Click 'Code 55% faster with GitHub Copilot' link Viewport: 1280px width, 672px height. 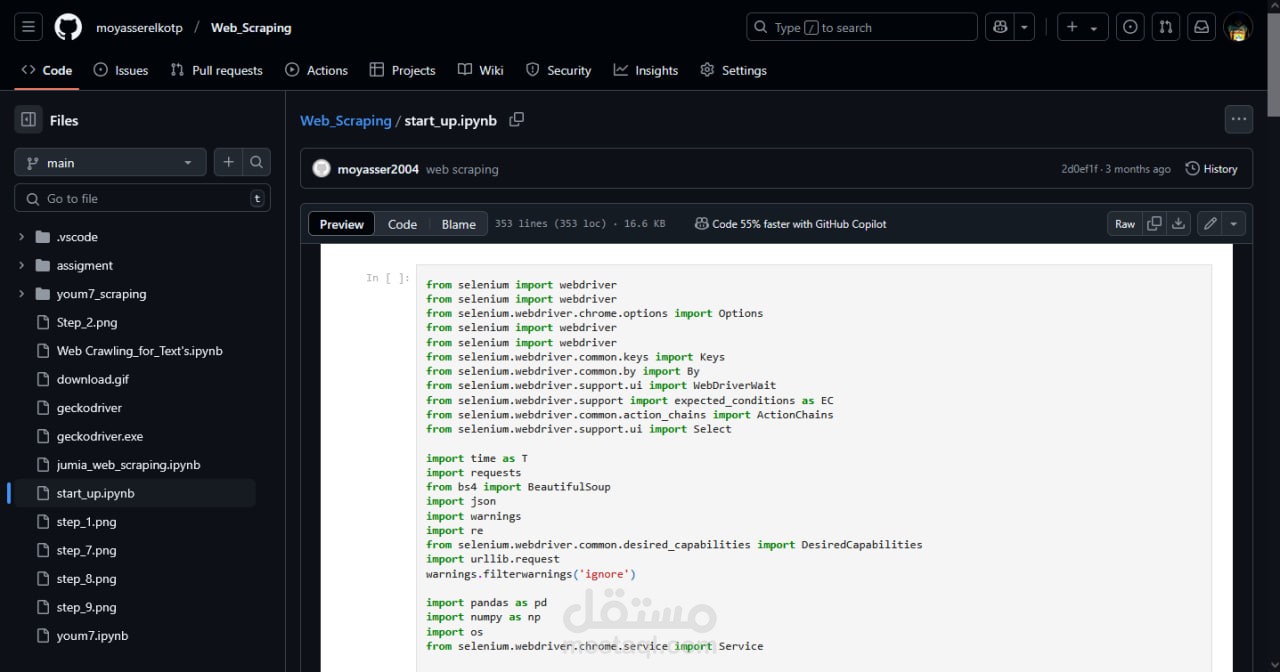click(x=790, y=224)
